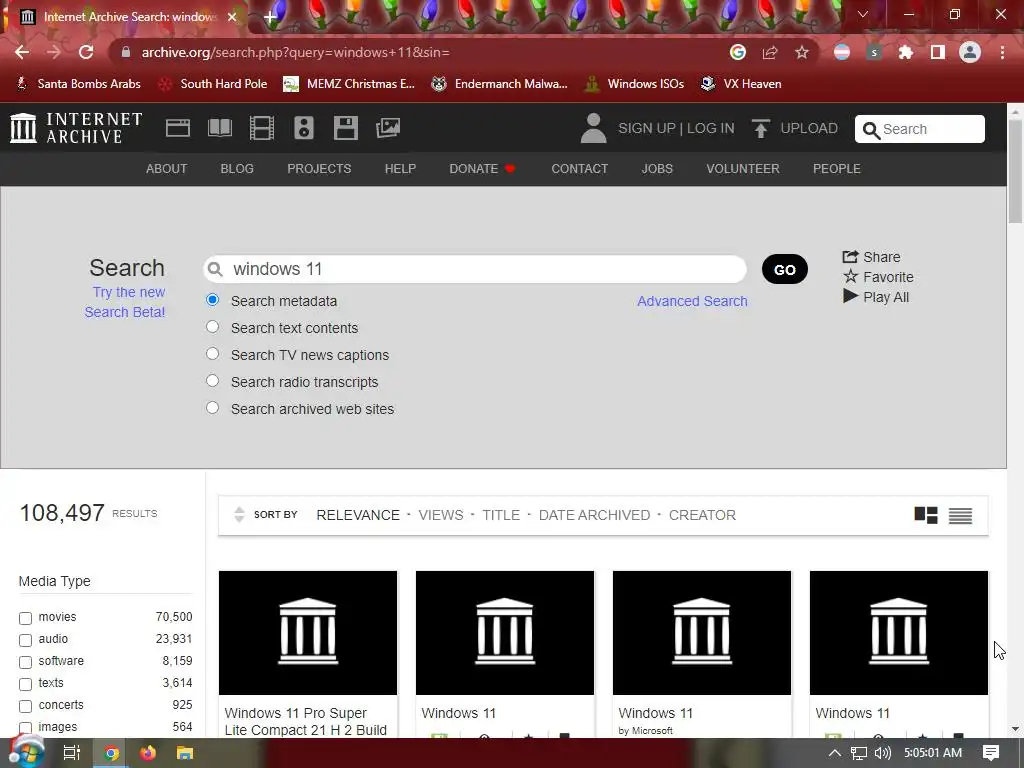The image size is (1024, 768).
Task: Click the page vertical scrollbar thumb
Action: [x=1015, y=171]
